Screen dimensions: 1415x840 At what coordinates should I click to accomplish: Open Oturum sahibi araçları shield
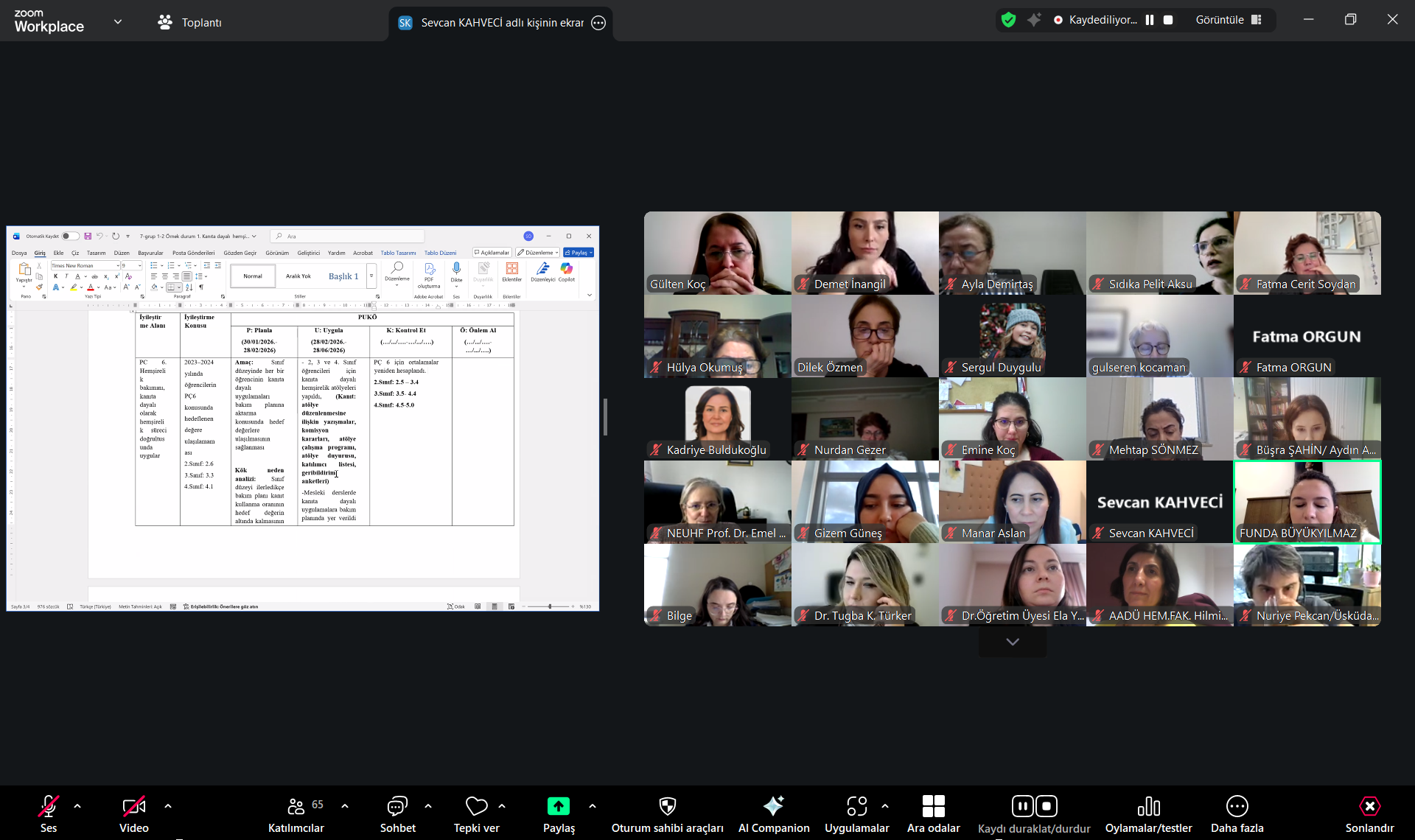[667, 806]
